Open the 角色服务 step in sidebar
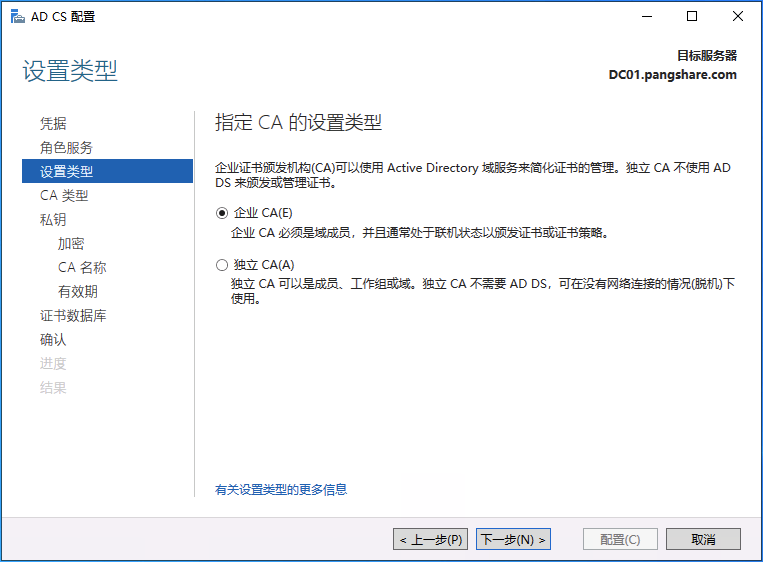Image resolution: width=763 pixels, height=562 pixels. (66, 147)
